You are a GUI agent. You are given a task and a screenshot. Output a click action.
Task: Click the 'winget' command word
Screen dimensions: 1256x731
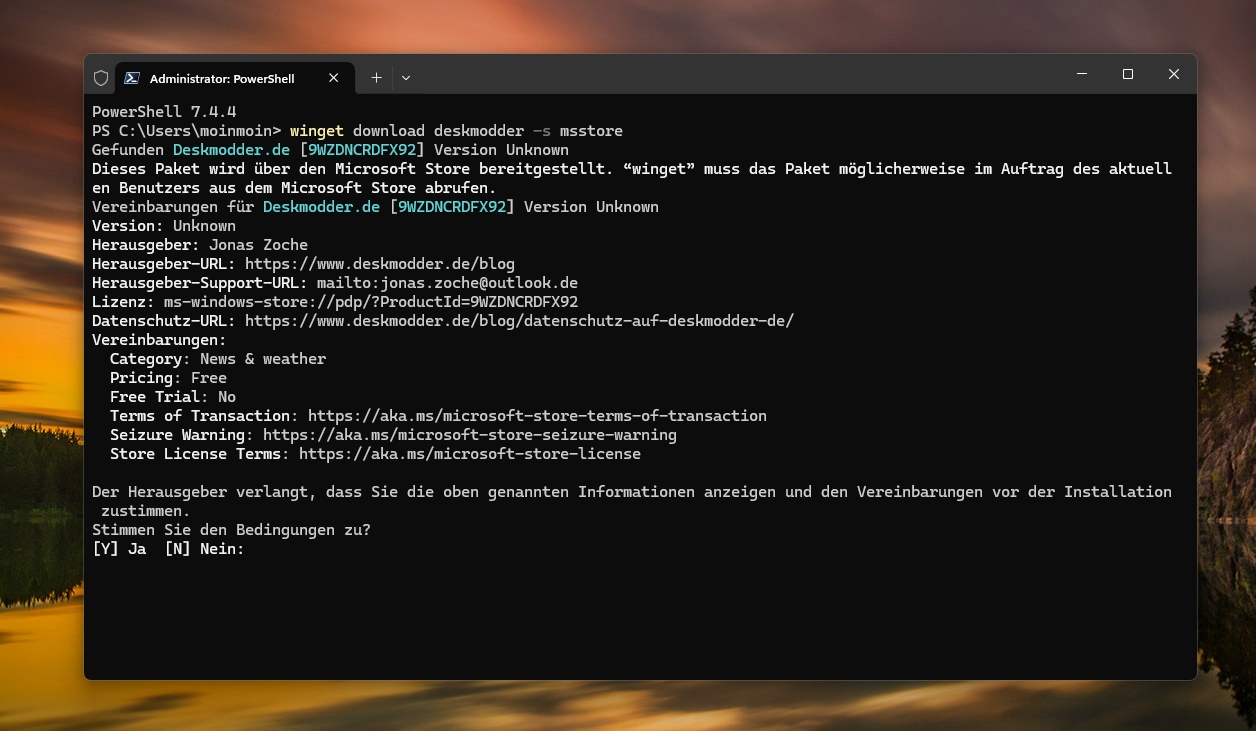(x=317, y=131)
